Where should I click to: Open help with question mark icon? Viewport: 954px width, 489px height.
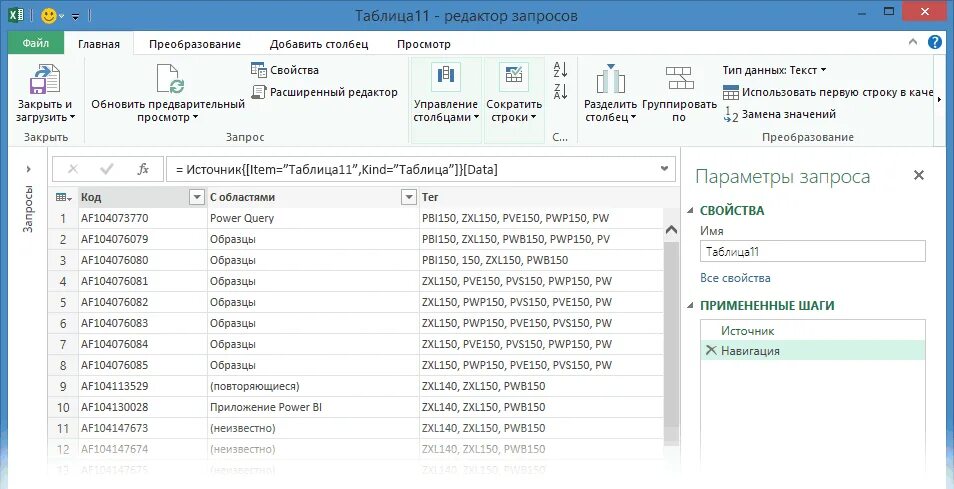point(935,42)
